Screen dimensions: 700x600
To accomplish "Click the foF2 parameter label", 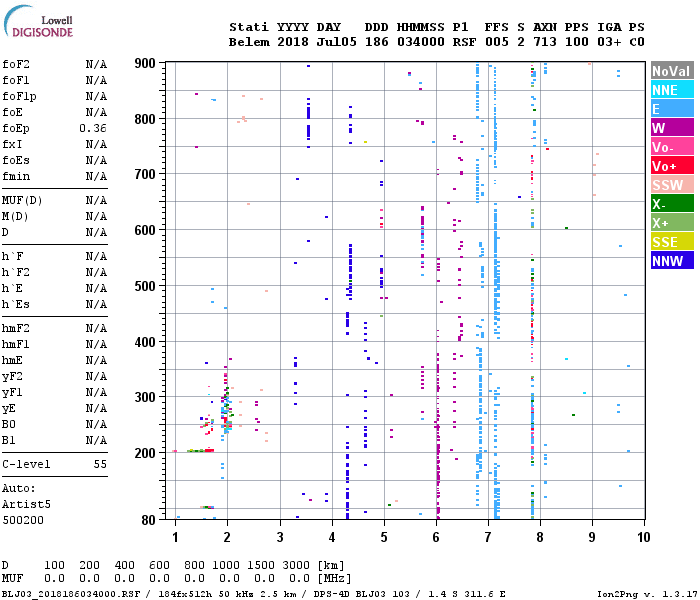I will [x=16, y=64].
